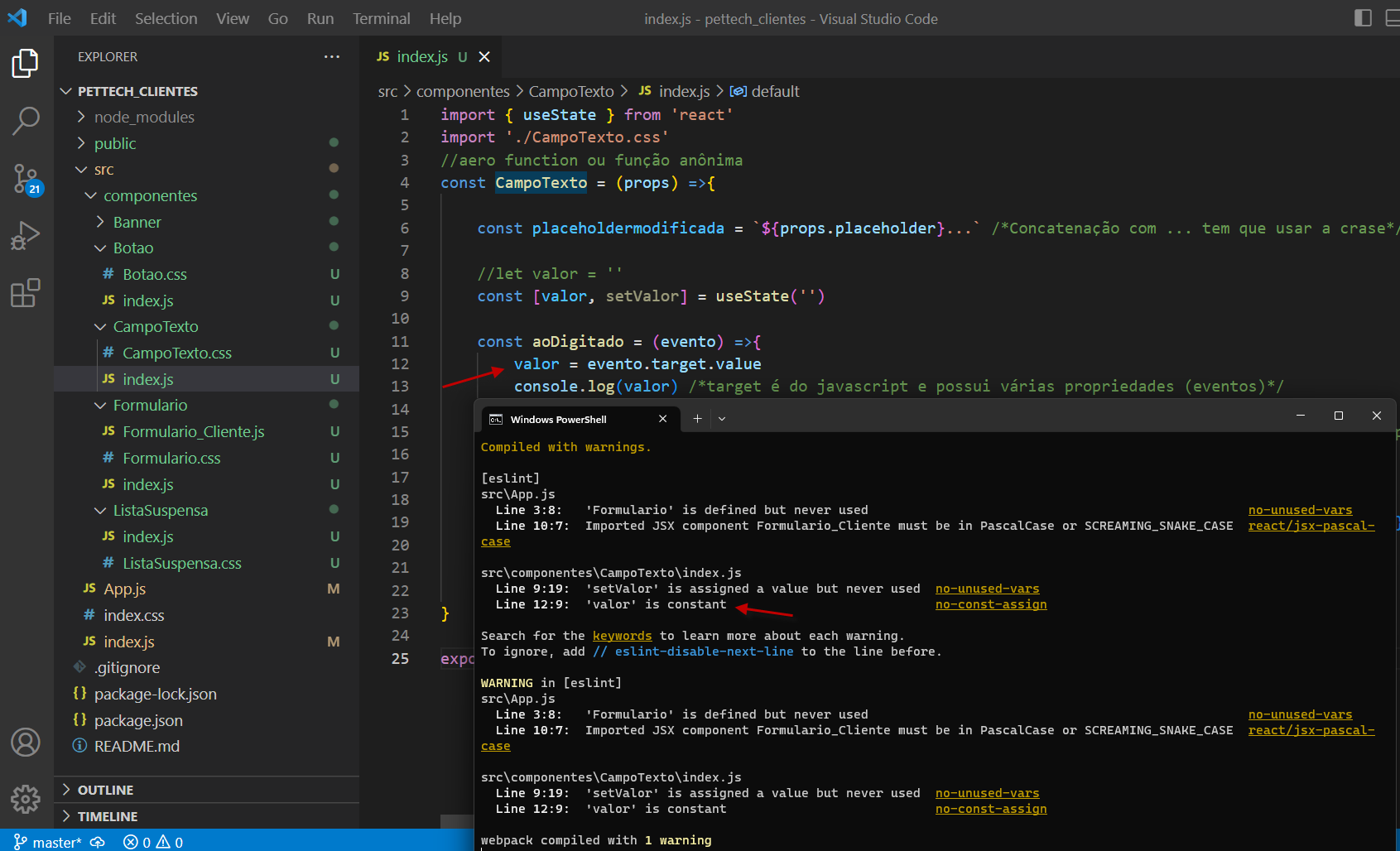Open index.js under ListaSuspensa folder
The image size is (1400, 851).
(148, 536)
